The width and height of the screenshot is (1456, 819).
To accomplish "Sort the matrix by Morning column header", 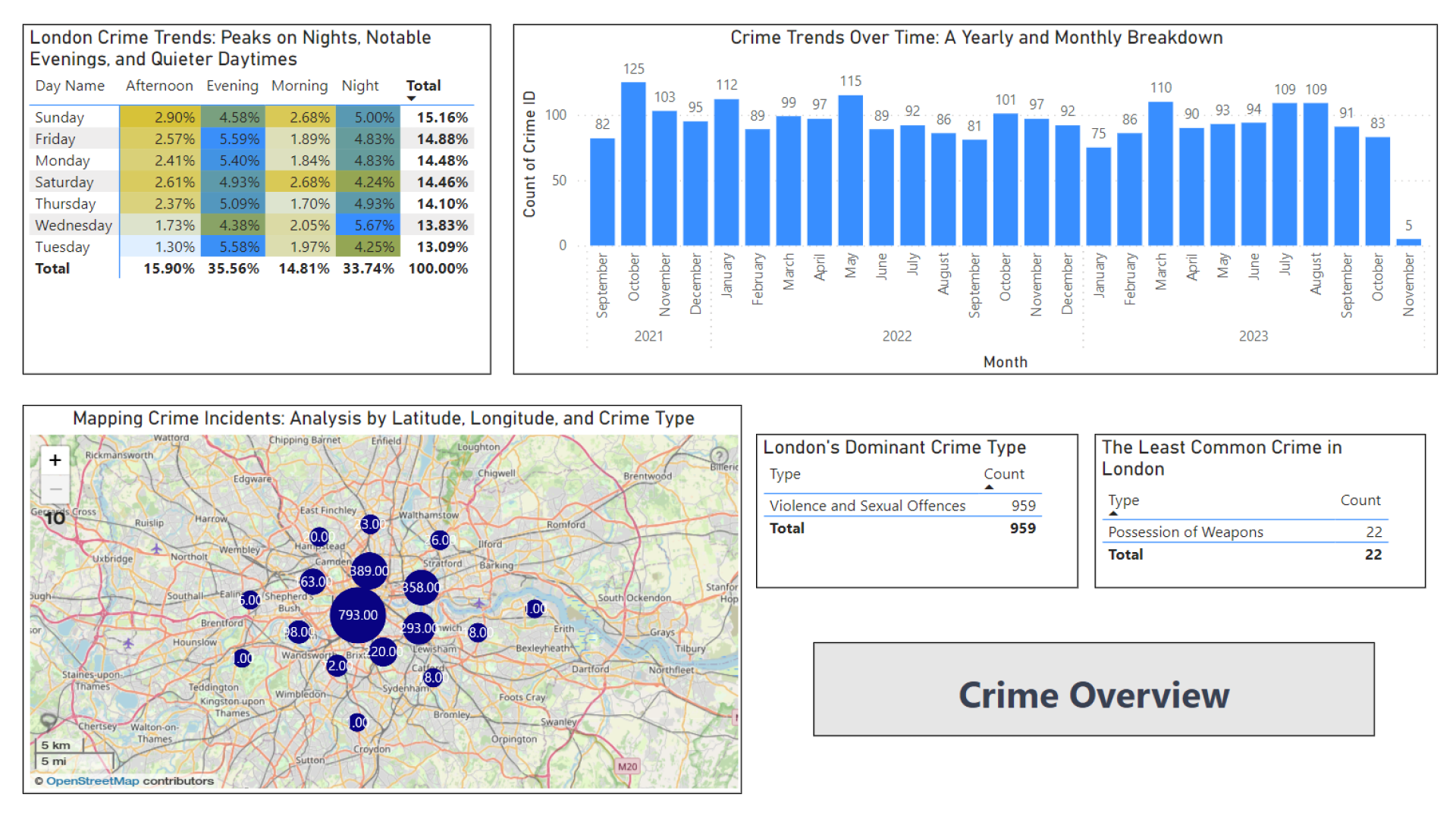I will click(x=300, y=86).
